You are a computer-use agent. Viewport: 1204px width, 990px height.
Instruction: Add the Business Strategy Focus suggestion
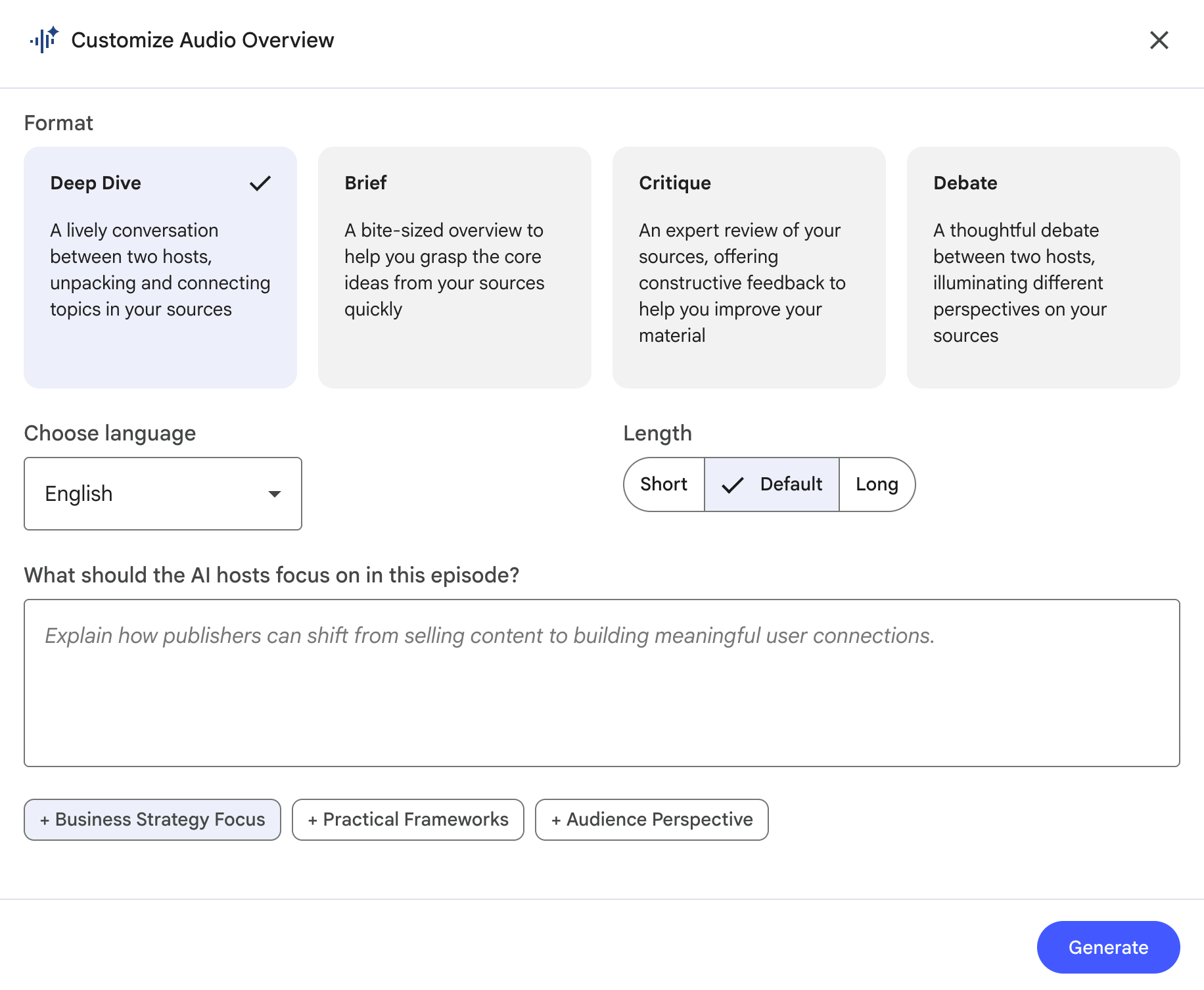point(152,820)
